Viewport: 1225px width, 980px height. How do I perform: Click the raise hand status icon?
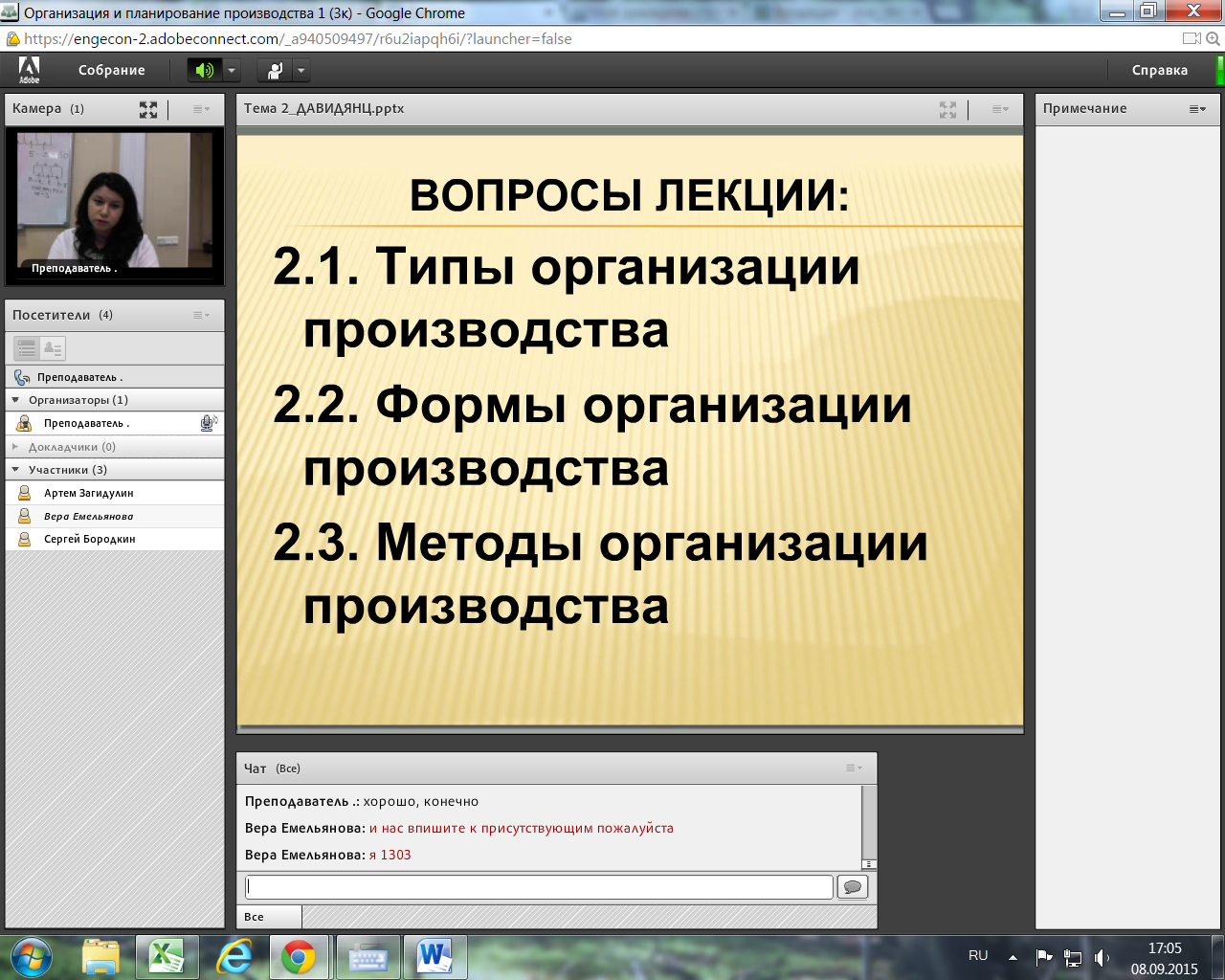click(275, 70)
